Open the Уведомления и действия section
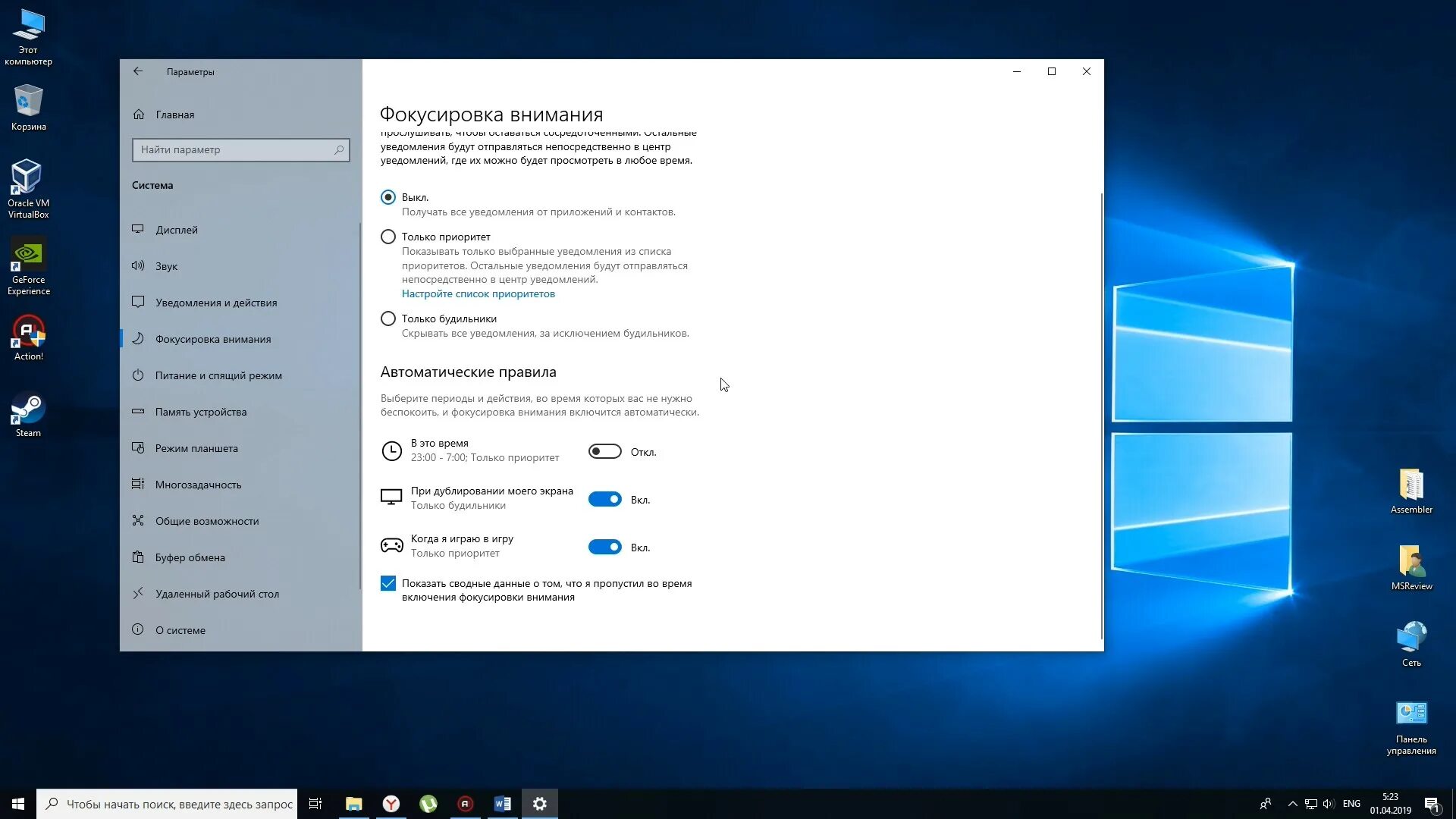1456x819 pixels. tap(215, 302)
